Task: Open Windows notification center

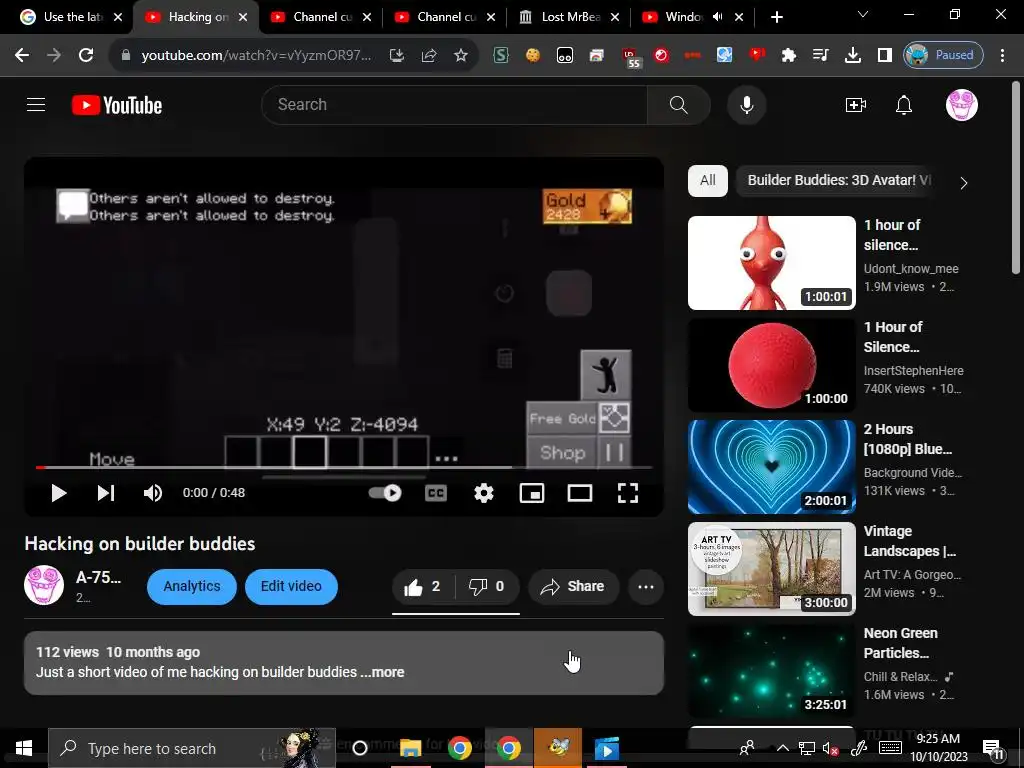Action: pos(993,748)
